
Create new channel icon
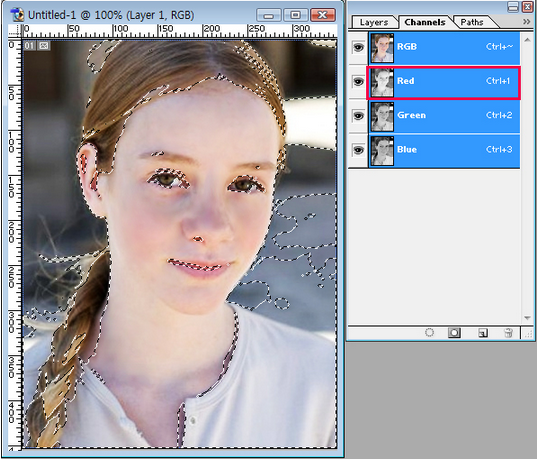click(x=483, y=333)
